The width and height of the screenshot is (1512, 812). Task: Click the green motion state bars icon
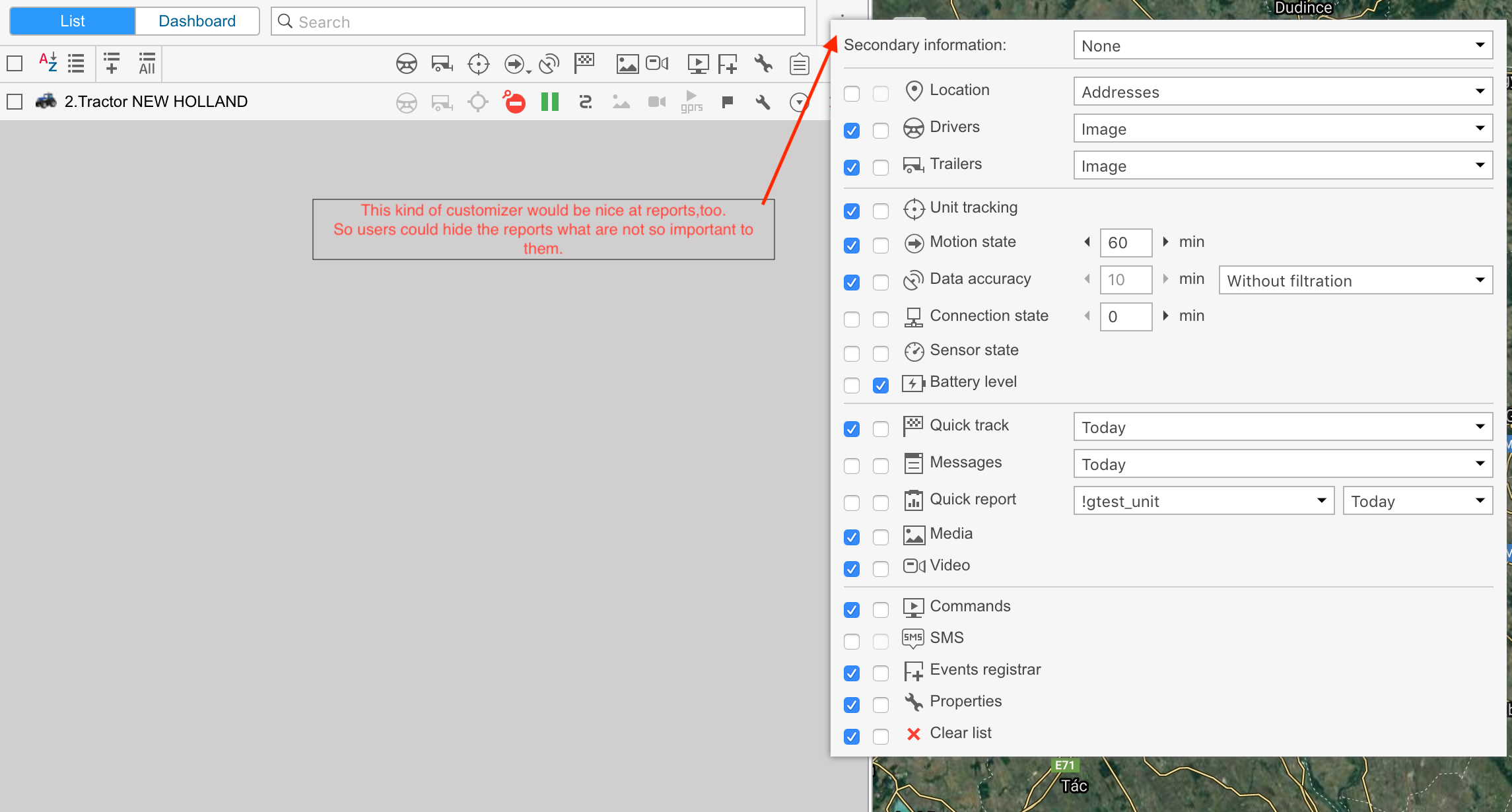click(x=549, y=102)
